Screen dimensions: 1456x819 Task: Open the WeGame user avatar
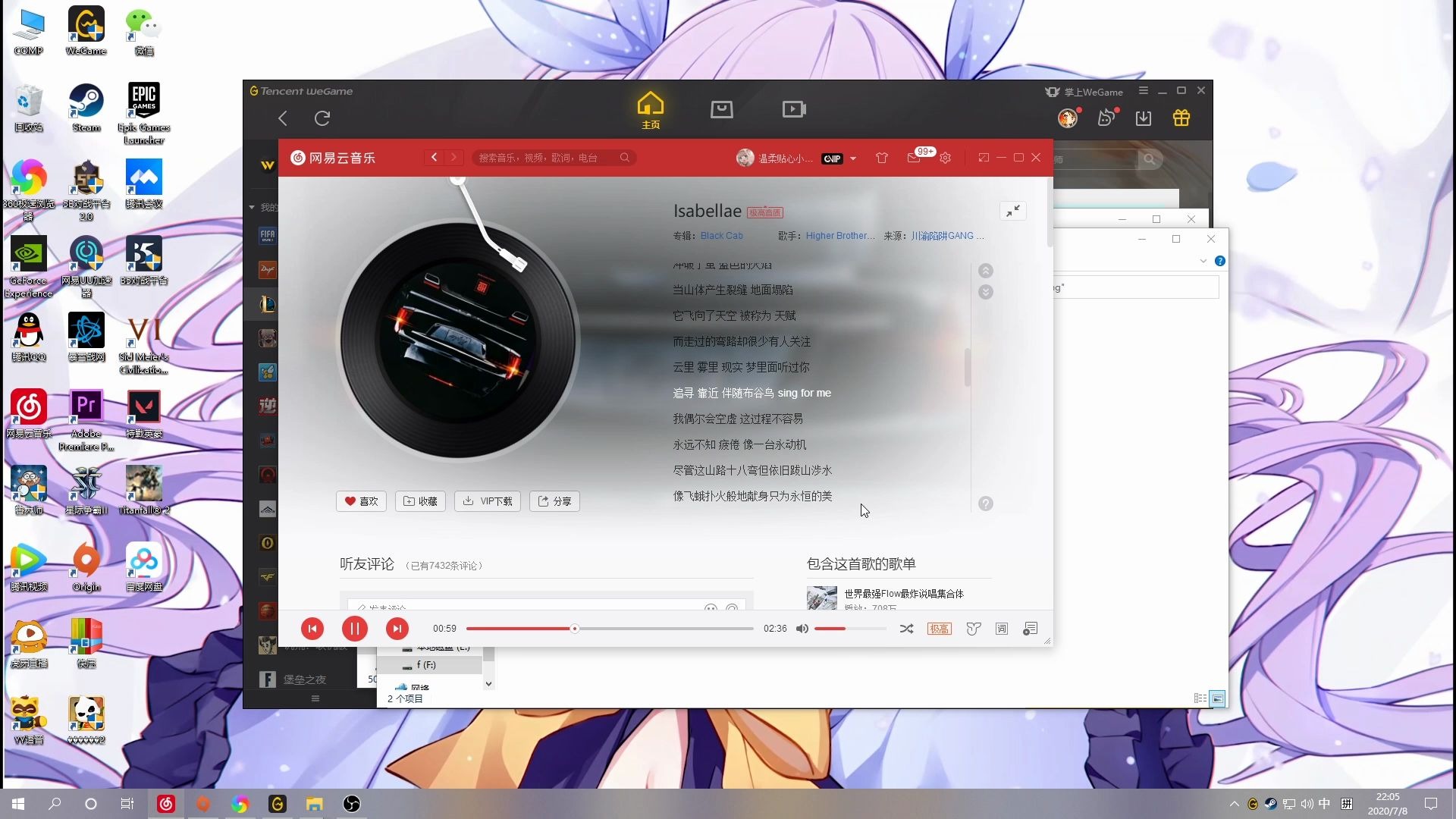tap(1068, 118)
